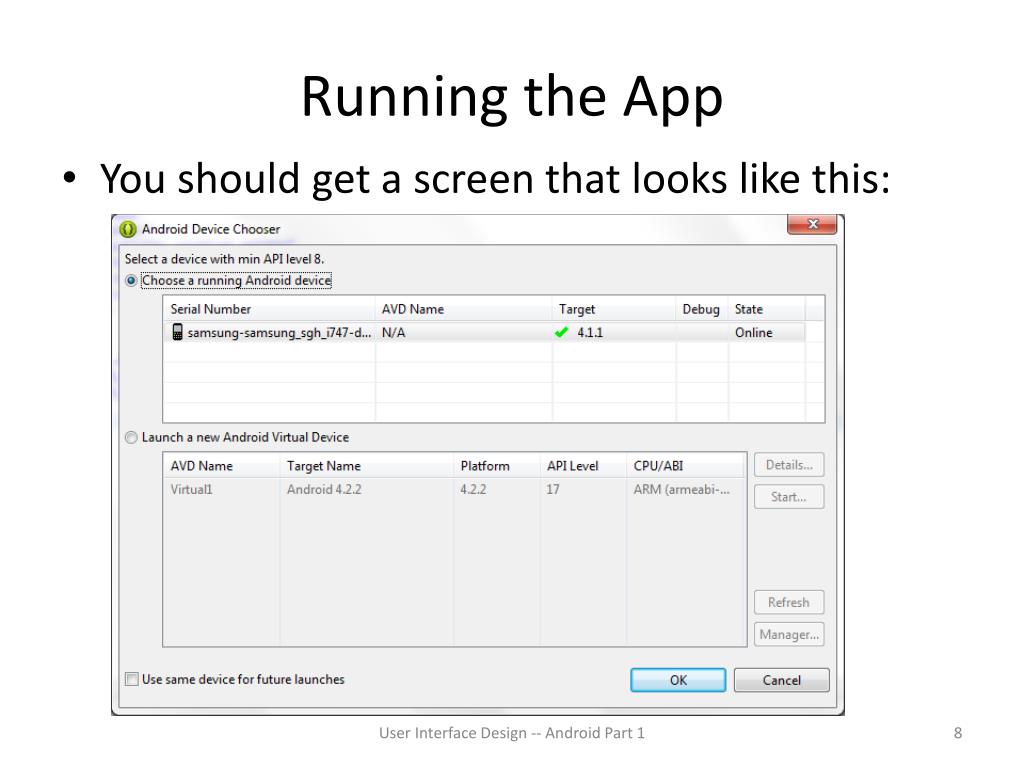The width and height of the screenshot is (1024, 768).
Task: Click the ARM (armeabi-... cell
Action: 682,489
